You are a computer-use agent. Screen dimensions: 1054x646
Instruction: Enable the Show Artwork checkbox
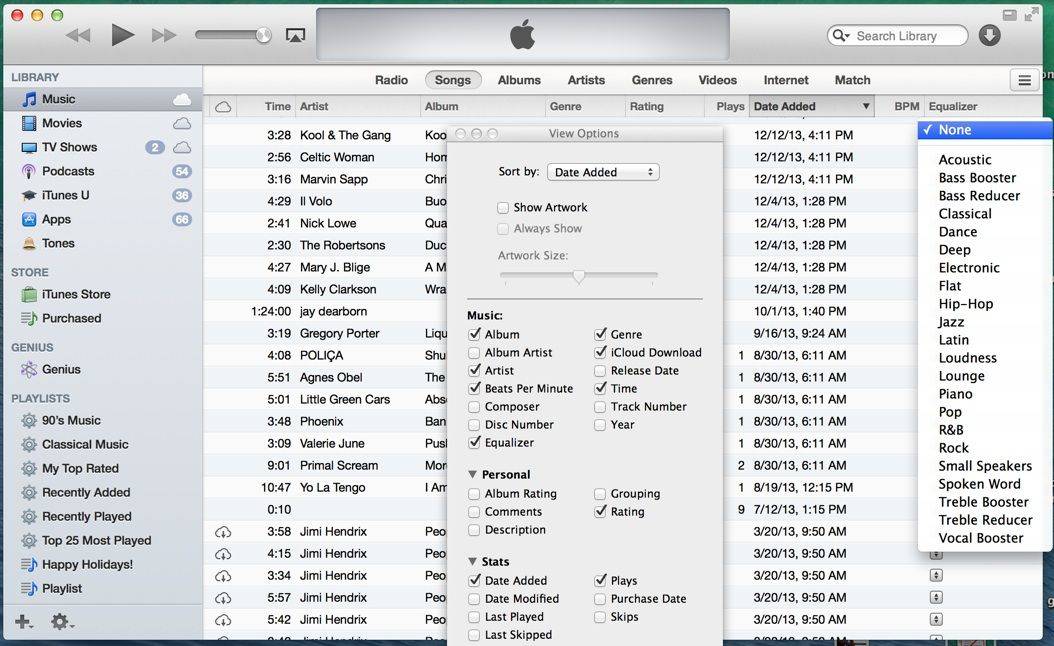[503, 208]
